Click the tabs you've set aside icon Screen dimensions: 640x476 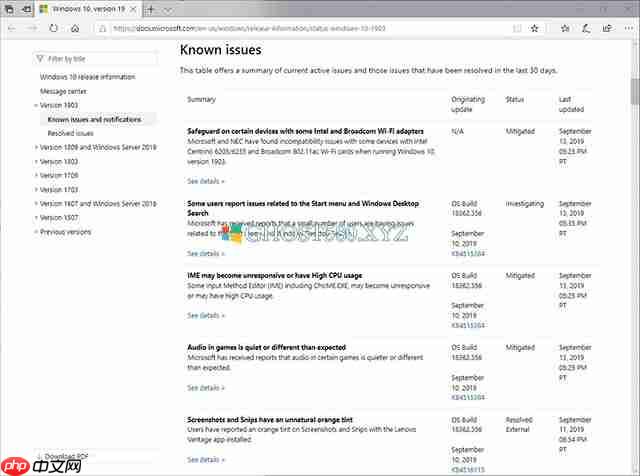coord(9,9)
